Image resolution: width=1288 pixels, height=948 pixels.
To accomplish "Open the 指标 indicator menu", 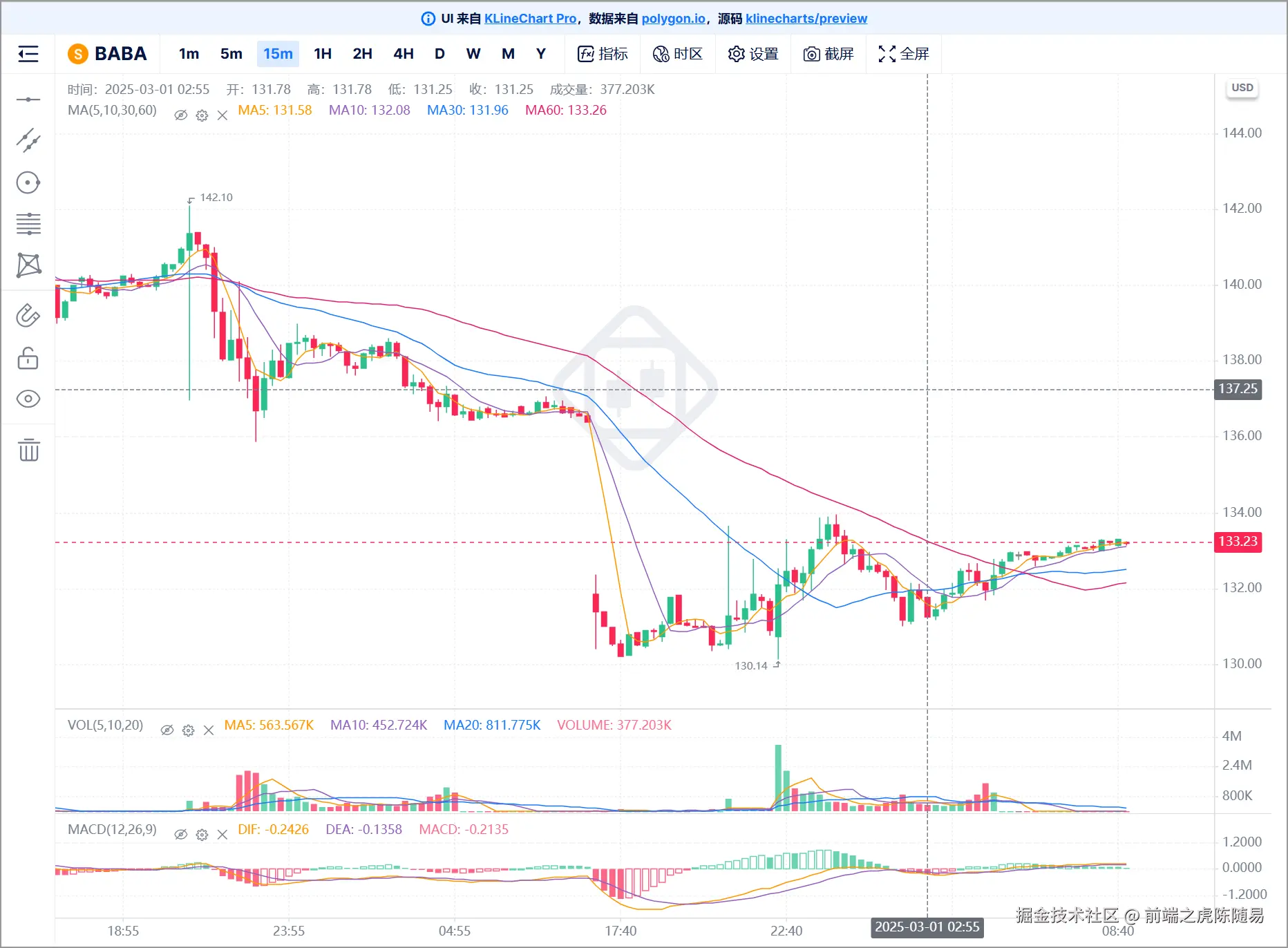I will 603,54.
